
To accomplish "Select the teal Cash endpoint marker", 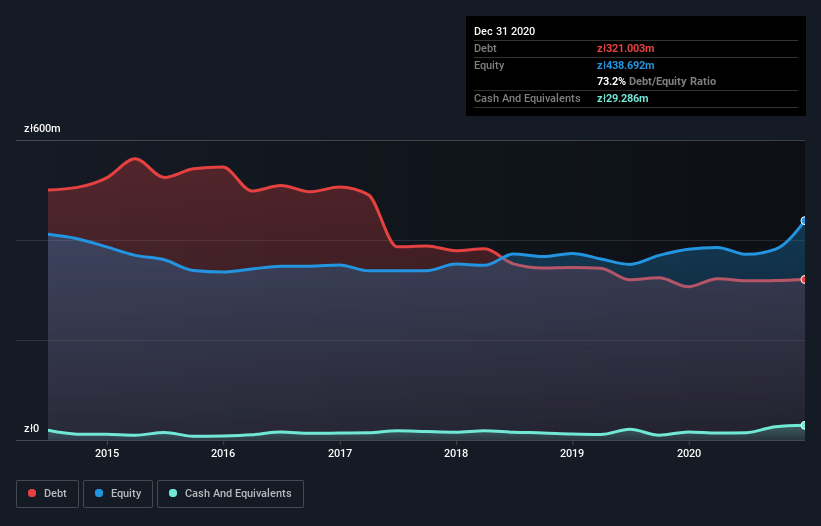I will [x=804, y=426].
